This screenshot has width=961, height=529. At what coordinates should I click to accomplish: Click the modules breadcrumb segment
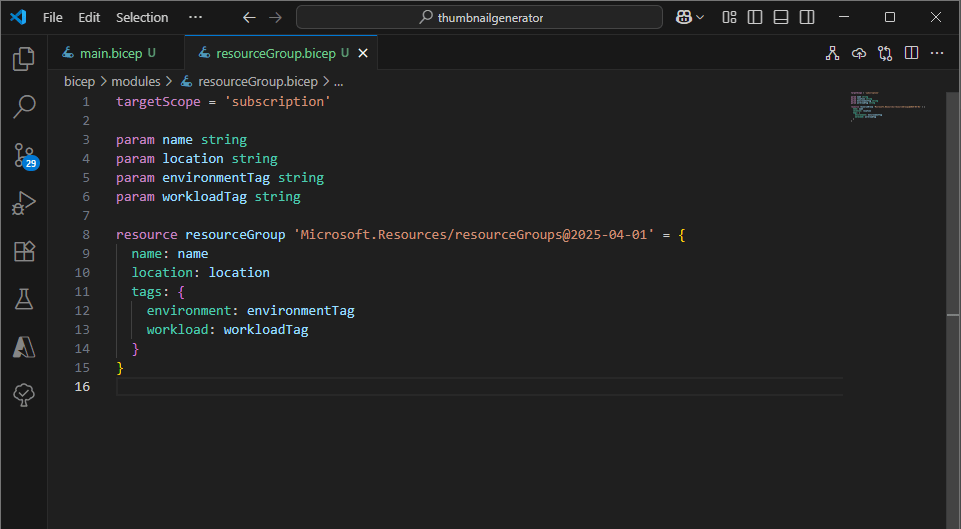[x=135, y=82]
